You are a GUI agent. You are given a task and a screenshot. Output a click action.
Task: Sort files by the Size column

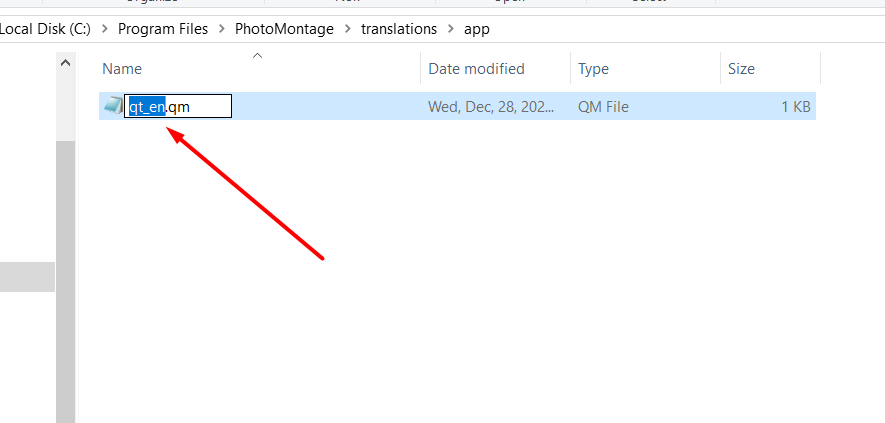point(770,69)
